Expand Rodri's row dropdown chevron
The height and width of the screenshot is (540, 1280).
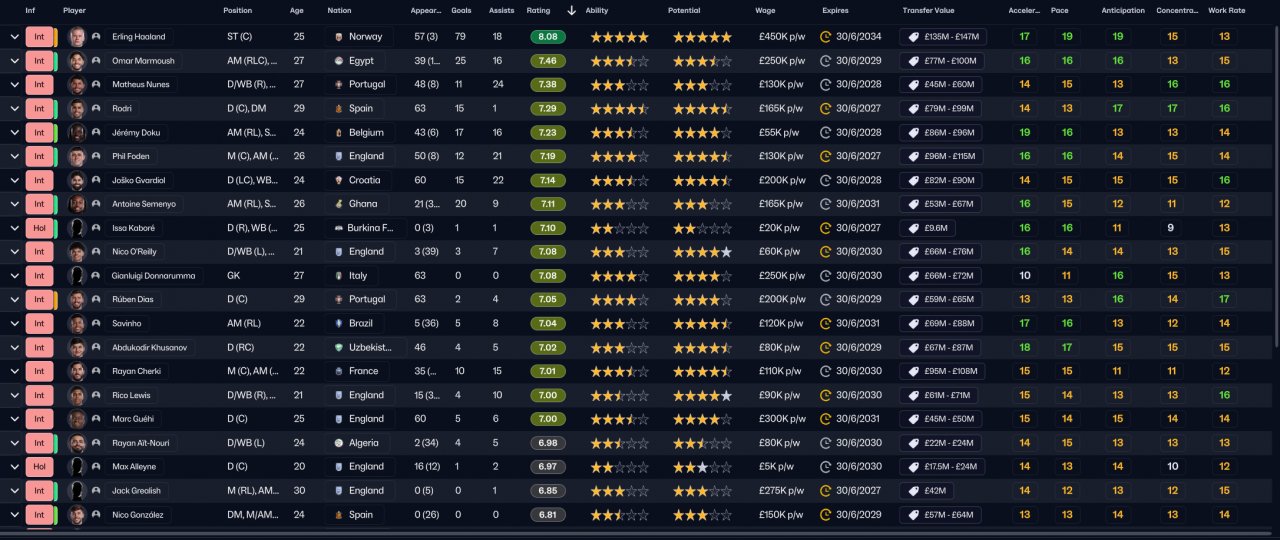click(x=14, y=108)
